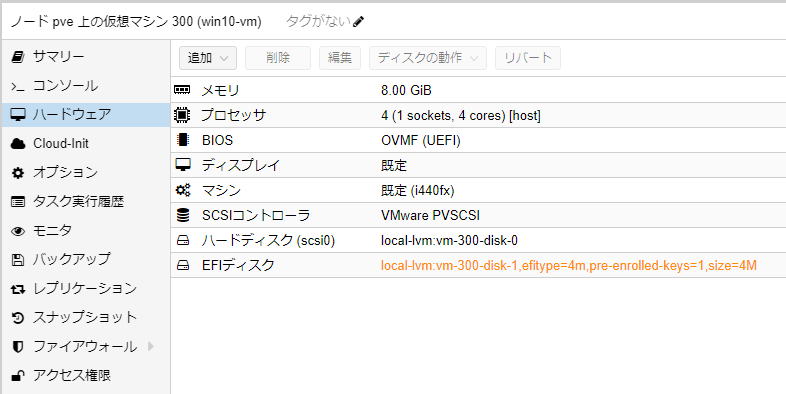Select the EFIディスク row label
786x394 pixels.
coord(238,266)
